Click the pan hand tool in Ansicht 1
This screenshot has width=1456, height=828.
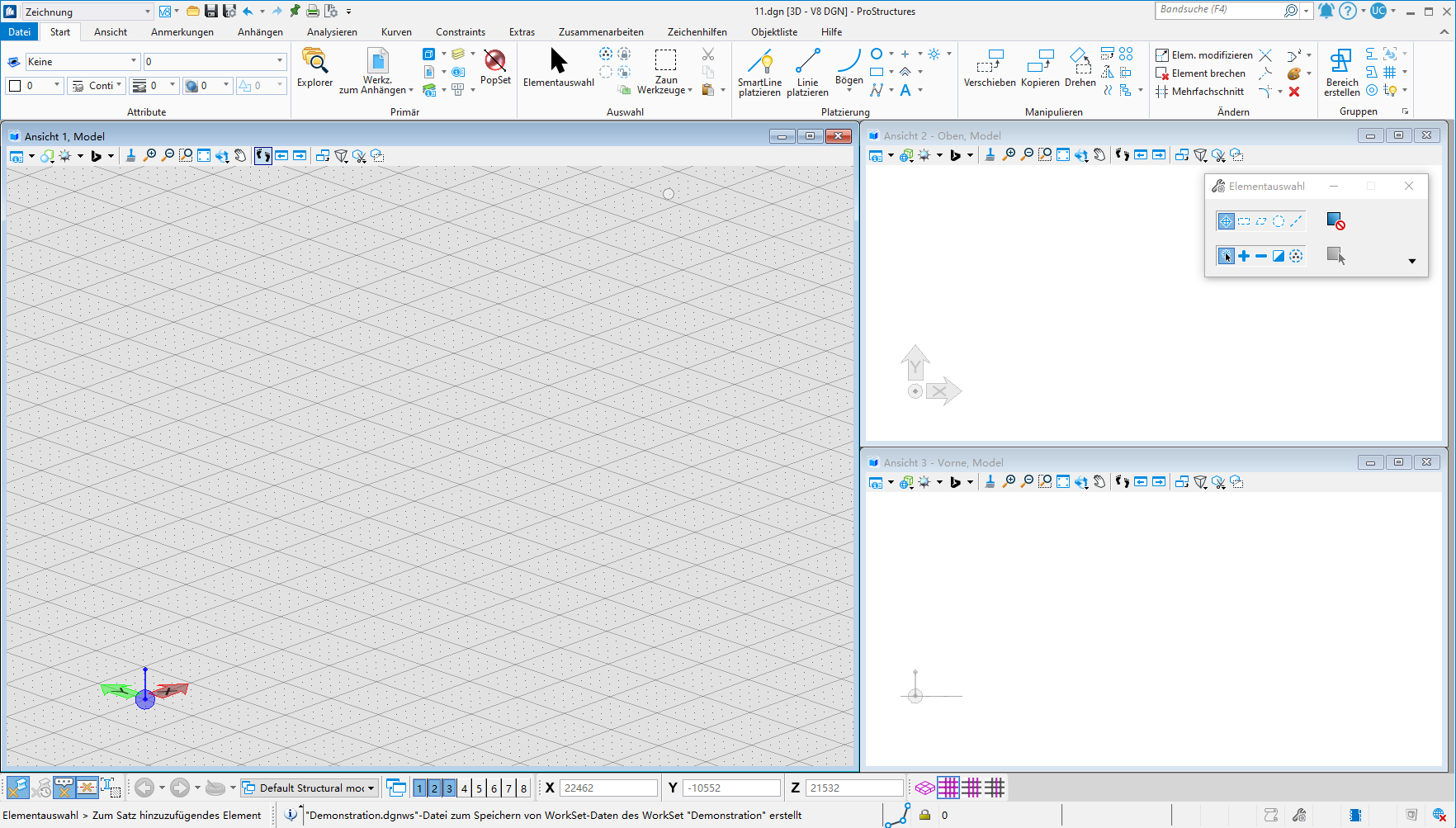coord(240,155)
